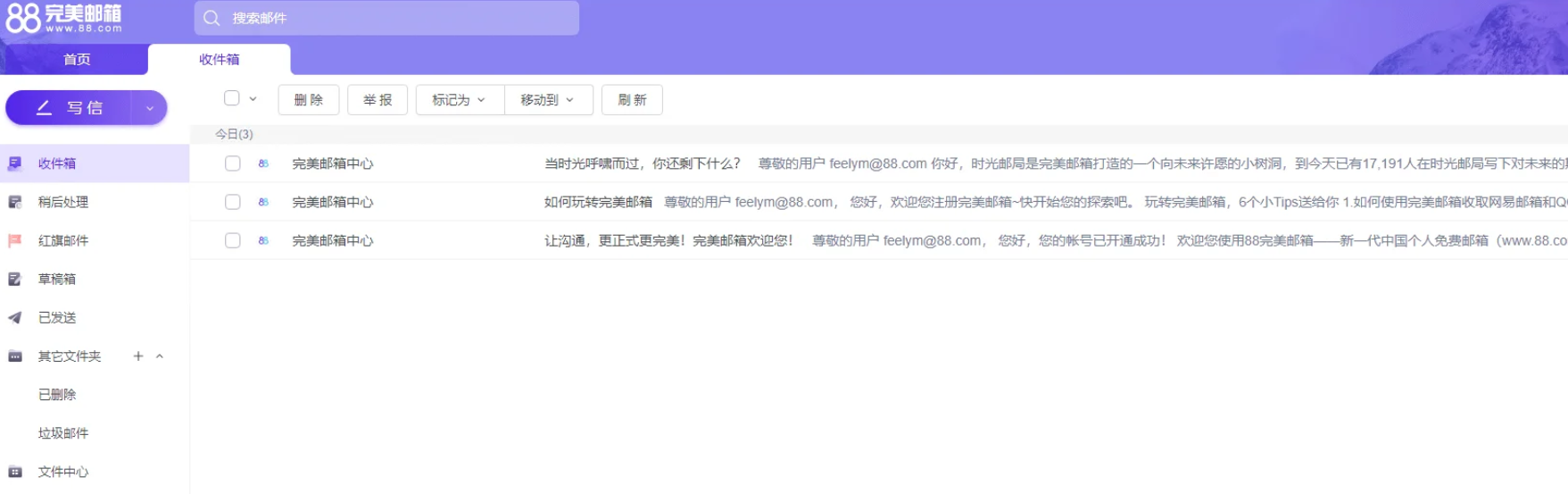1568x494 pixels.
Task: Click the search magnifier icon
Action: click(x=212, y=18)
